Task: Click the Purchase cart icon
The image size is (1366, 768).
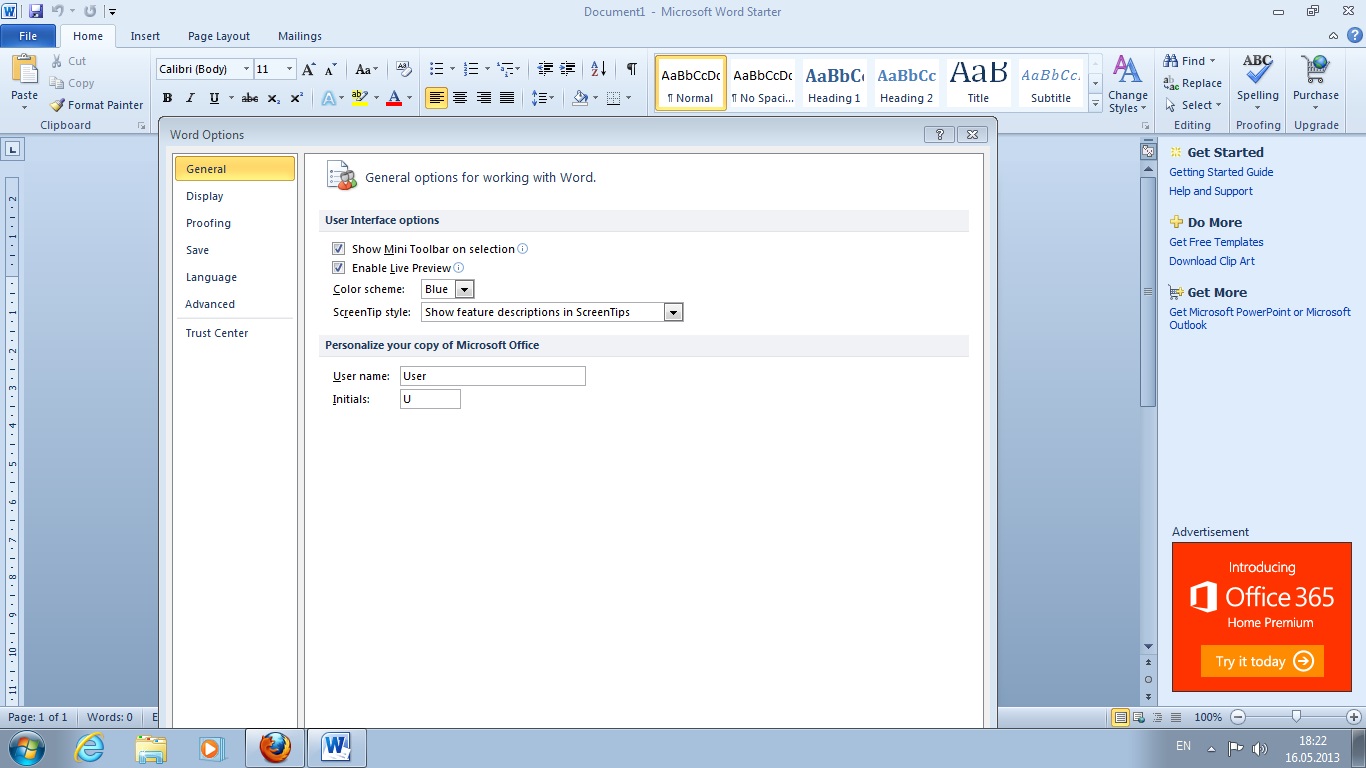Action: click(x=1315, y=70)
